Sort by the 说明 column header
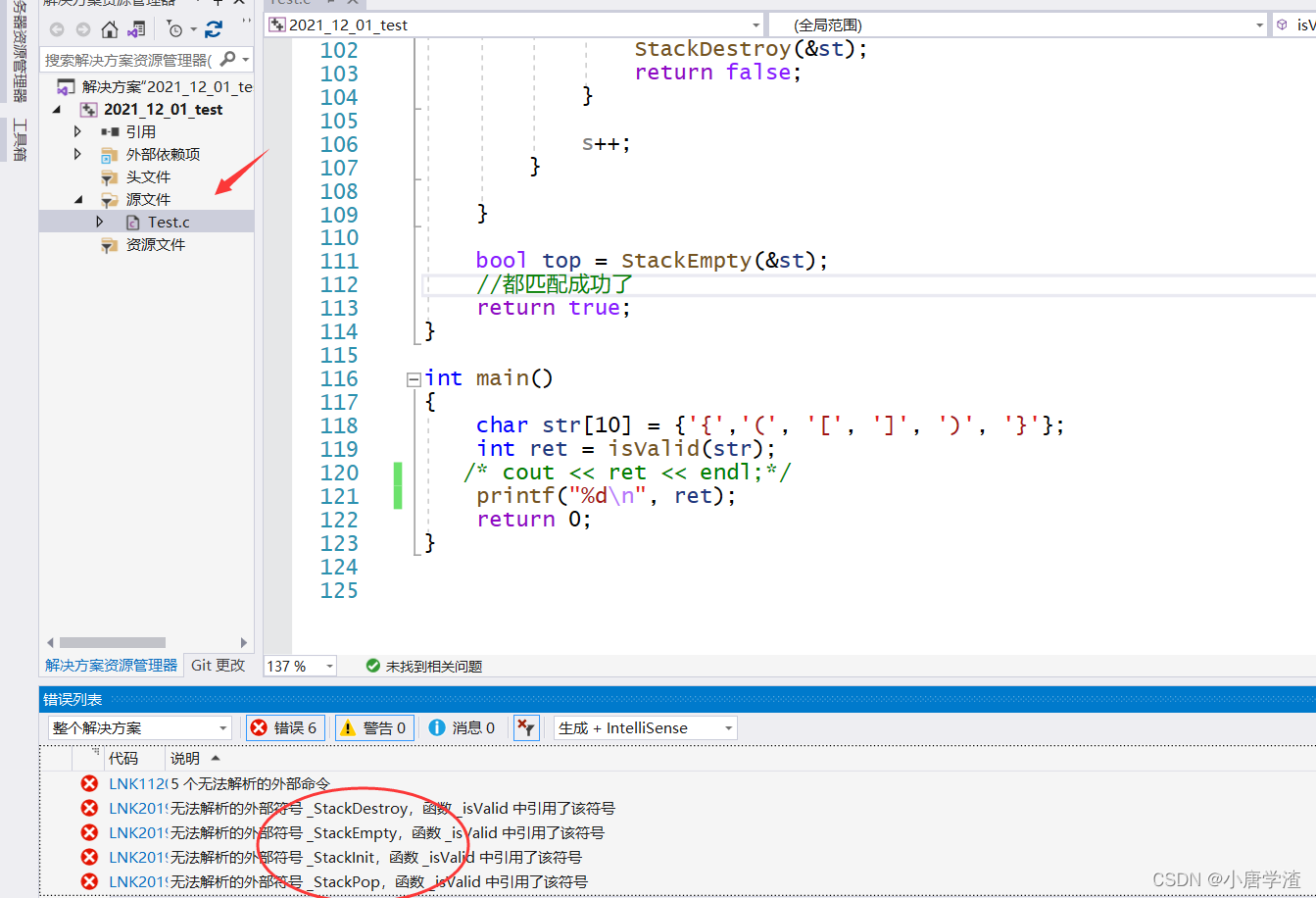Viewport: 1316px width, 898px height. point(185,758)
